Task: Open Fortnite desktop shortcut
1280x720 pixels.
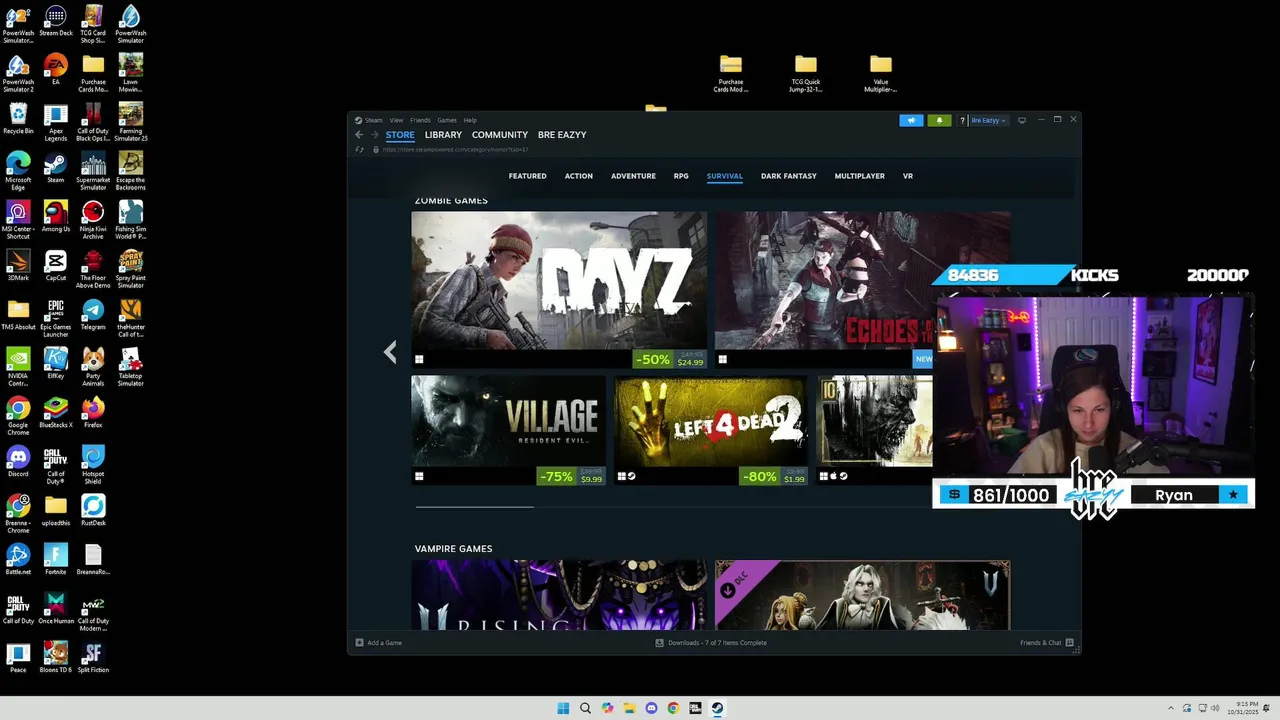Action: (56, 559)
